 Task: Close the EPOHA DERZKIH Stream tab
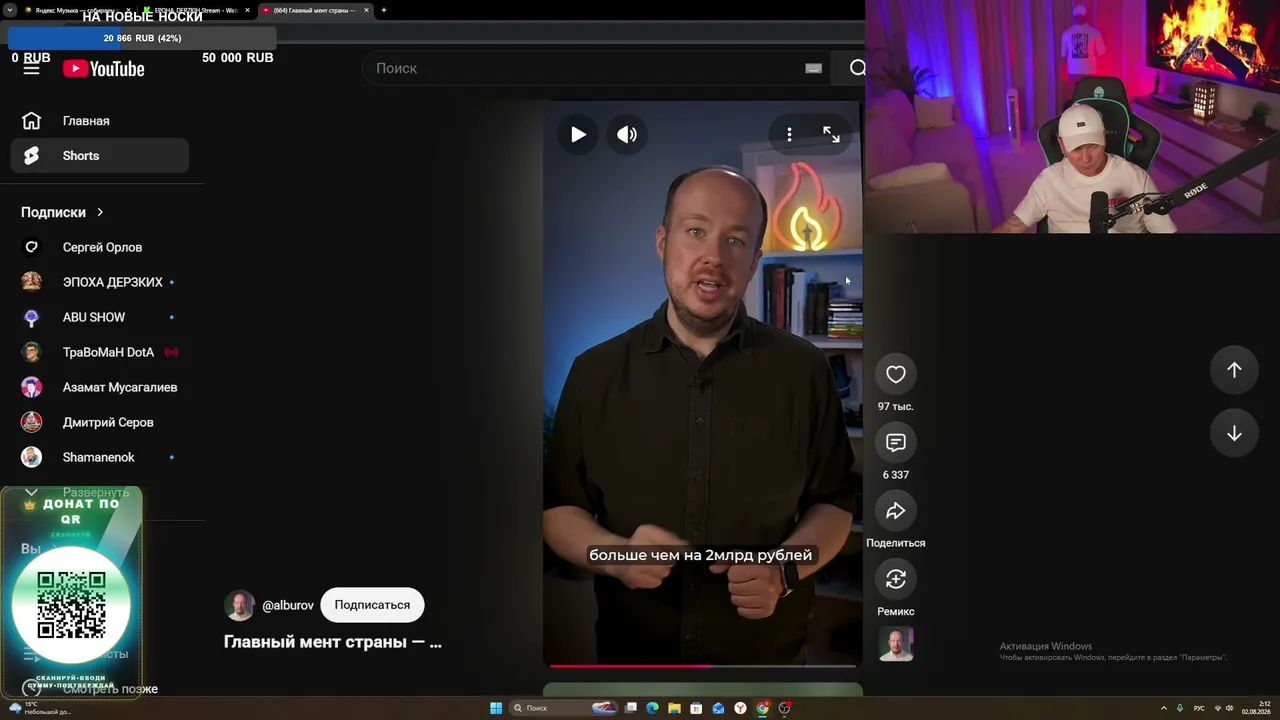(248, 10)
